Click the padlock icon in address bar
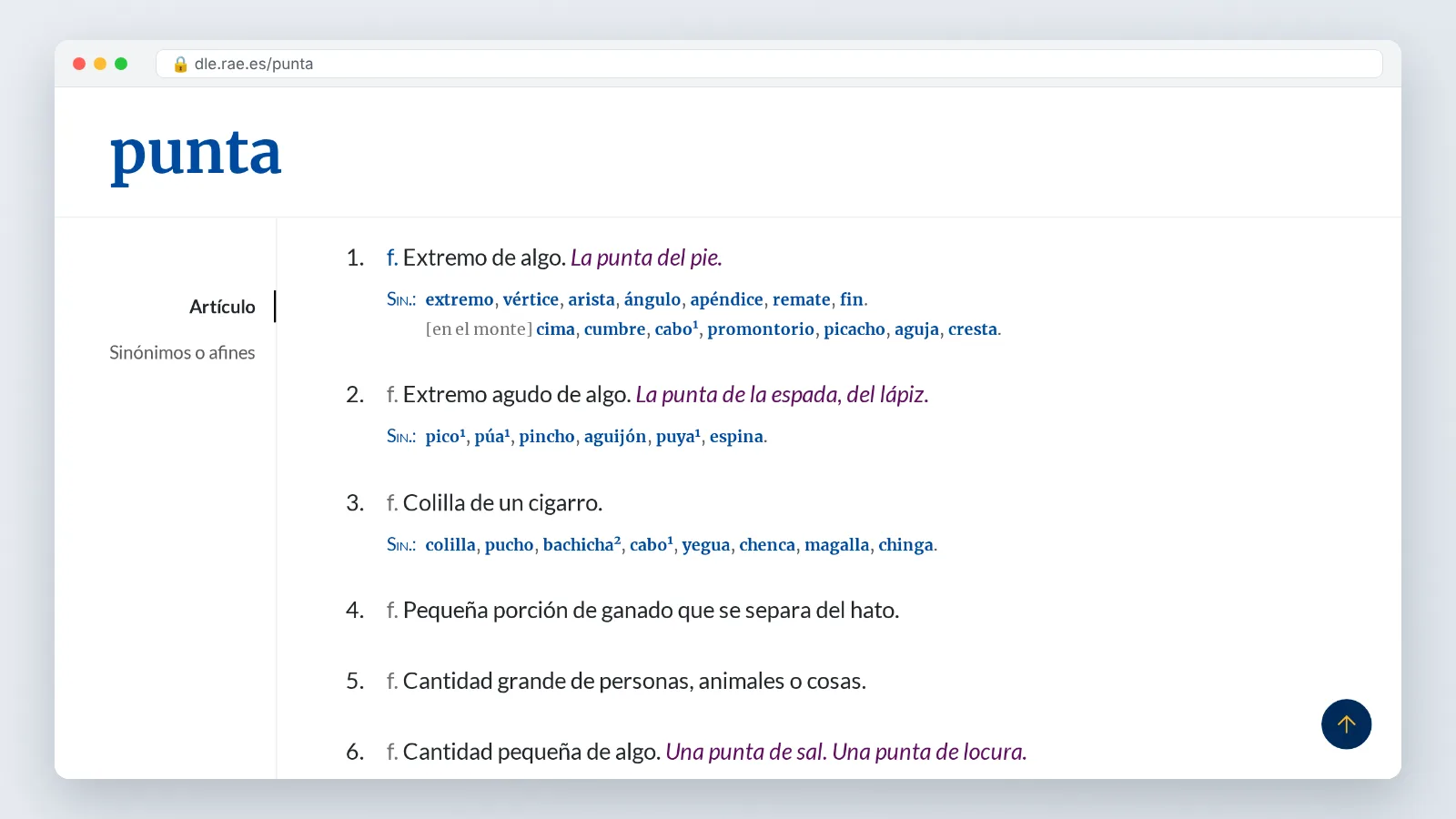This screenshot has height=819, width=1456. [180, 64]
